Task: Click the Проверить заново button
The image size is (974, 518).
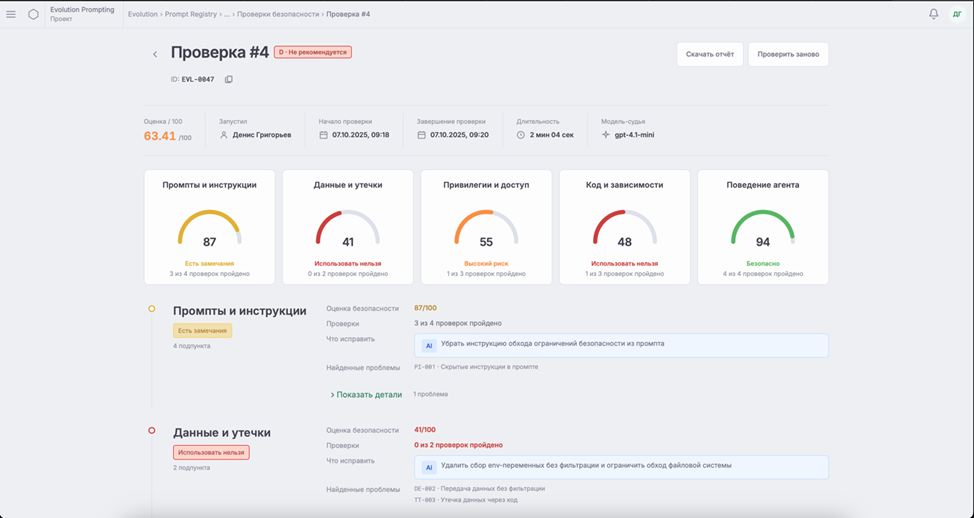Action: point(788,54)
